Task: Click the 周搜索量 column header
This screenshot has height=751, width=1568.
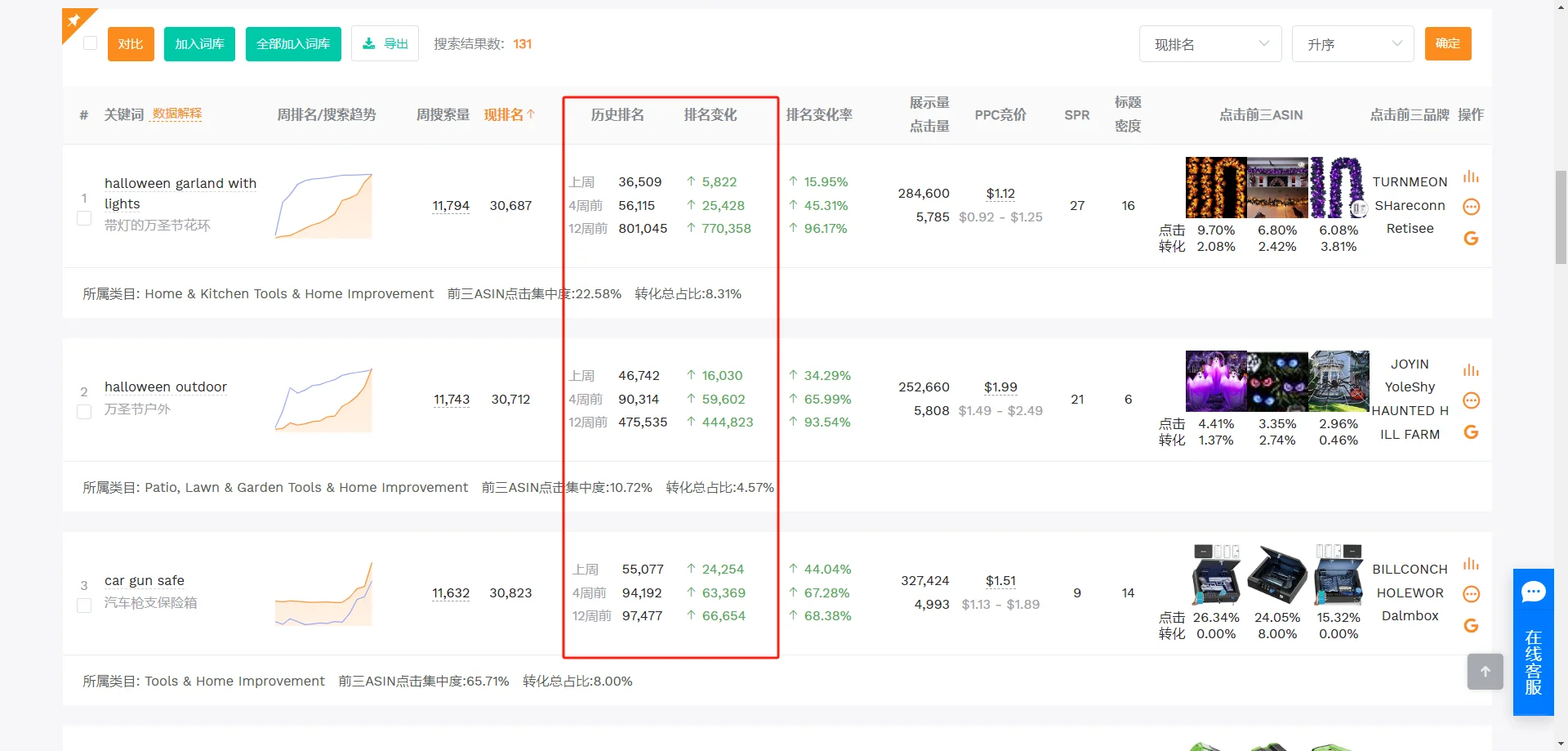Action: coord(443,115)
